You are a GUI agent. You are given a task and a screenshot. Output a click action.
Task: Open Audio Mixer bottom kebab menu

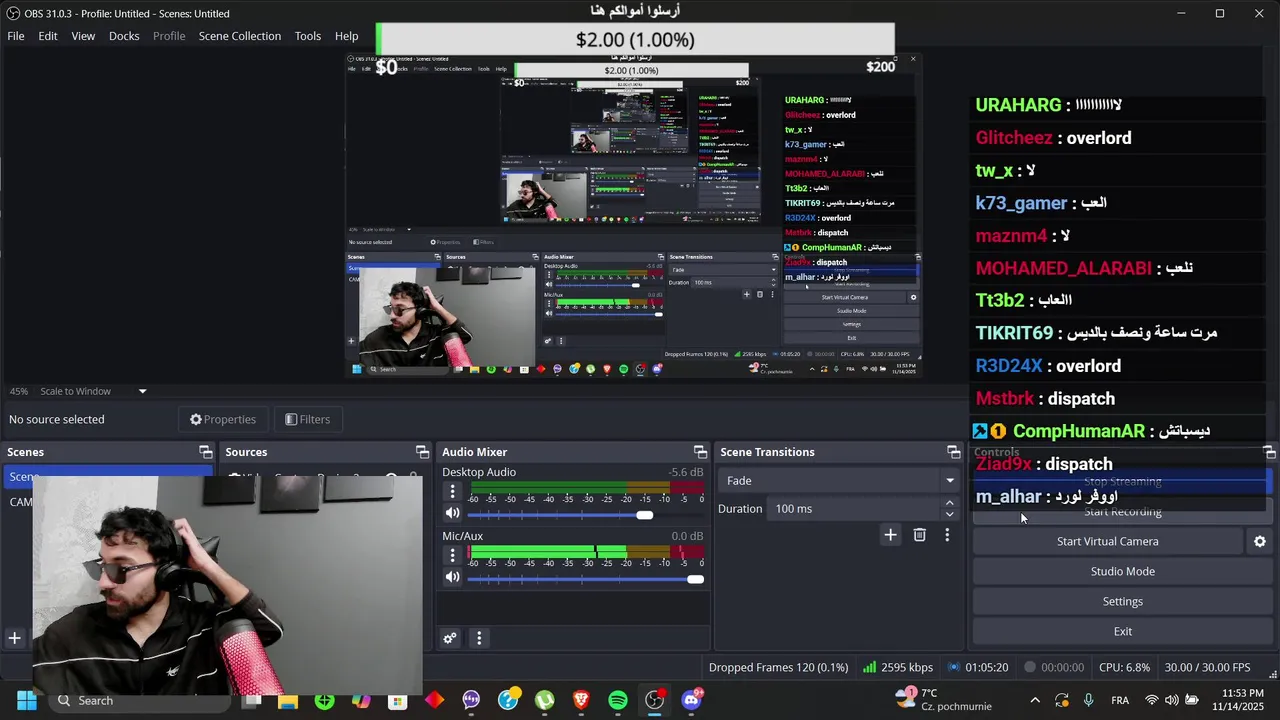pyautogui.click(x=479, y=638)
